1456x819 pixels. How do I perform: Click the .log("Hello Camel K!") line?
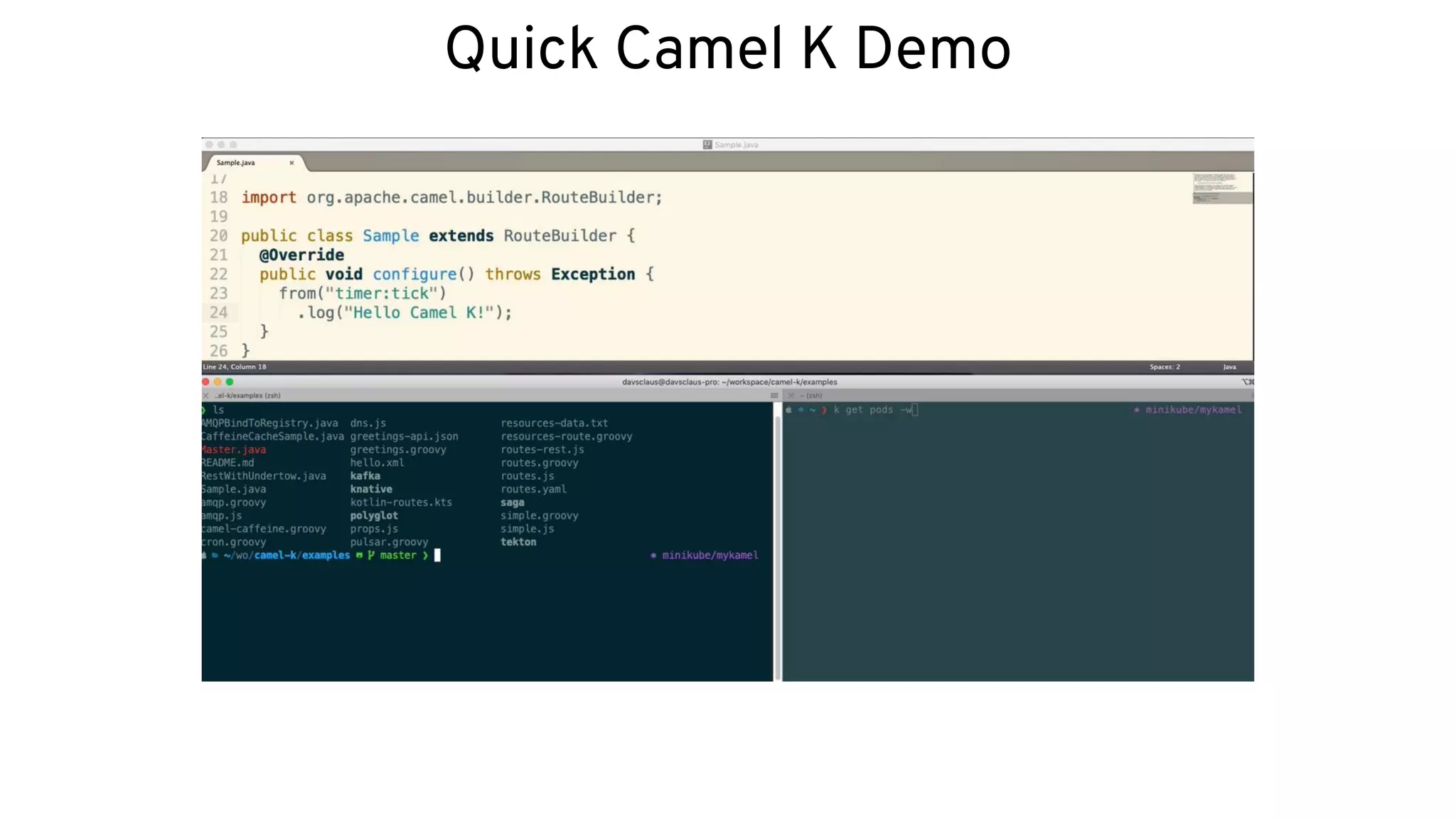click(x=405, y=313)
